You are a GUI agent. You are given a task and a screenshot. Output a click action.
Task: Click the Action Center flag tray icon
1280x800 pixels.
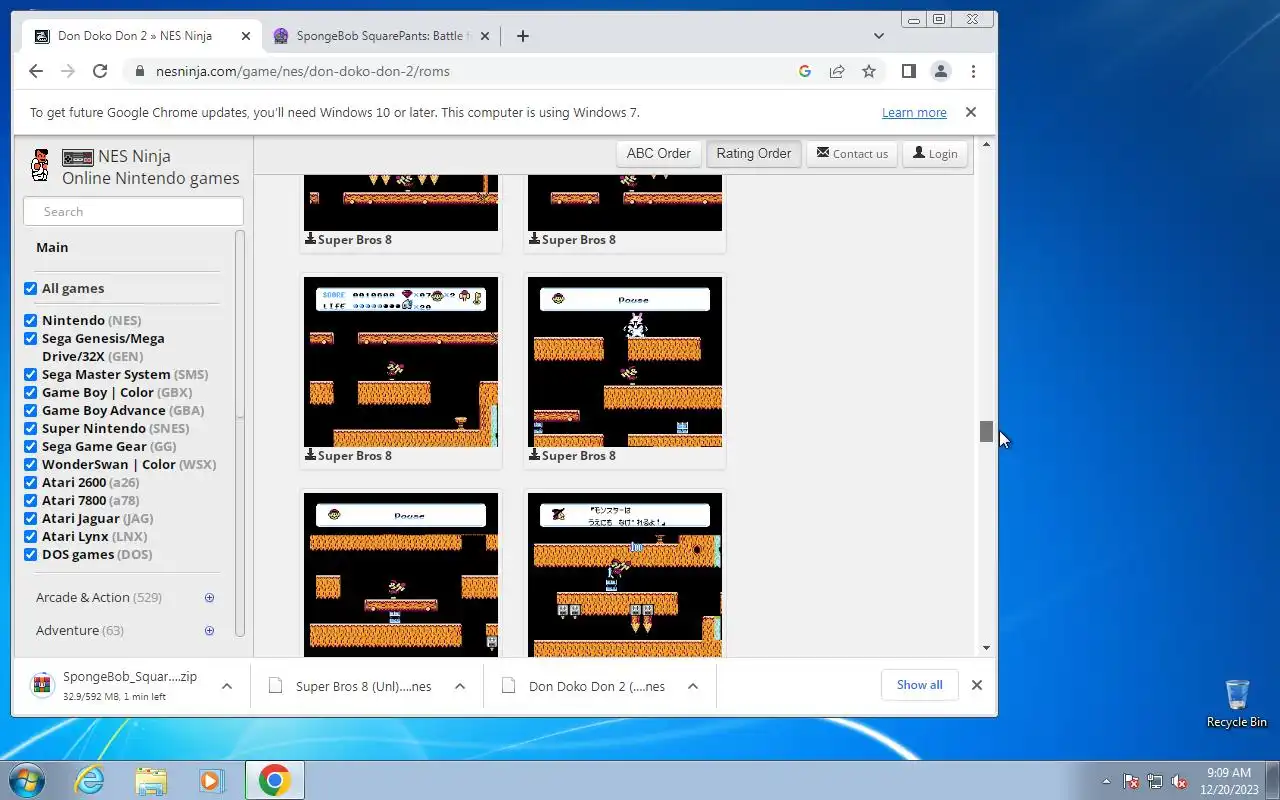pos(1131,781)
